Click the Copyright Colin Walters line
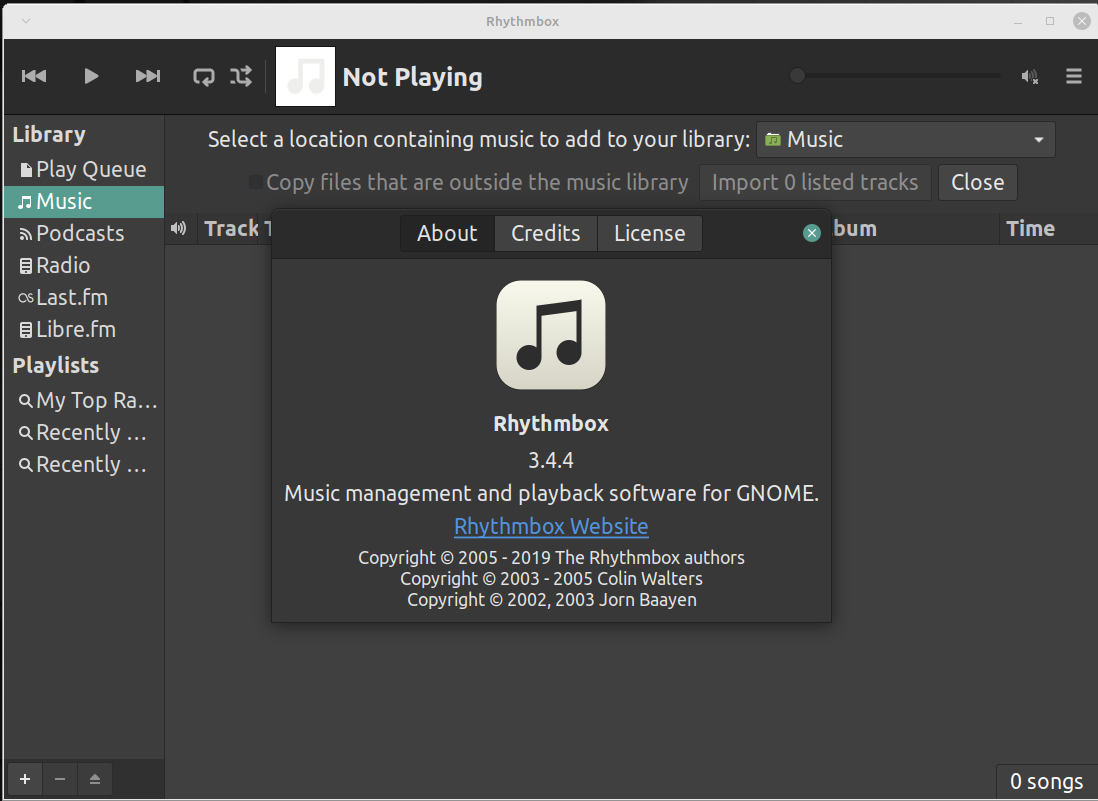The height and width of the screenshot is (801, 1098). tap(551, 579)
